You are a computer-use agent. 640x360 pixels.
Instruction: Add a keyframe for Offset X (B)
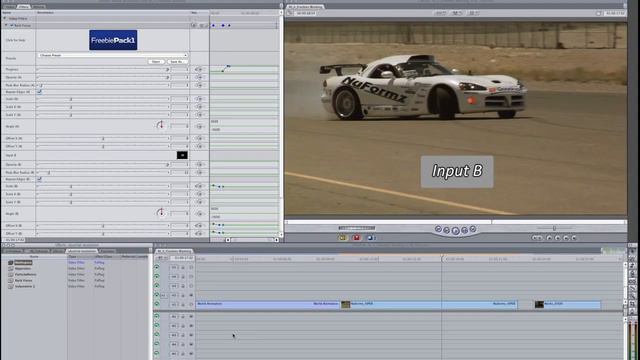pyautogui.click(x=200, y=226)
